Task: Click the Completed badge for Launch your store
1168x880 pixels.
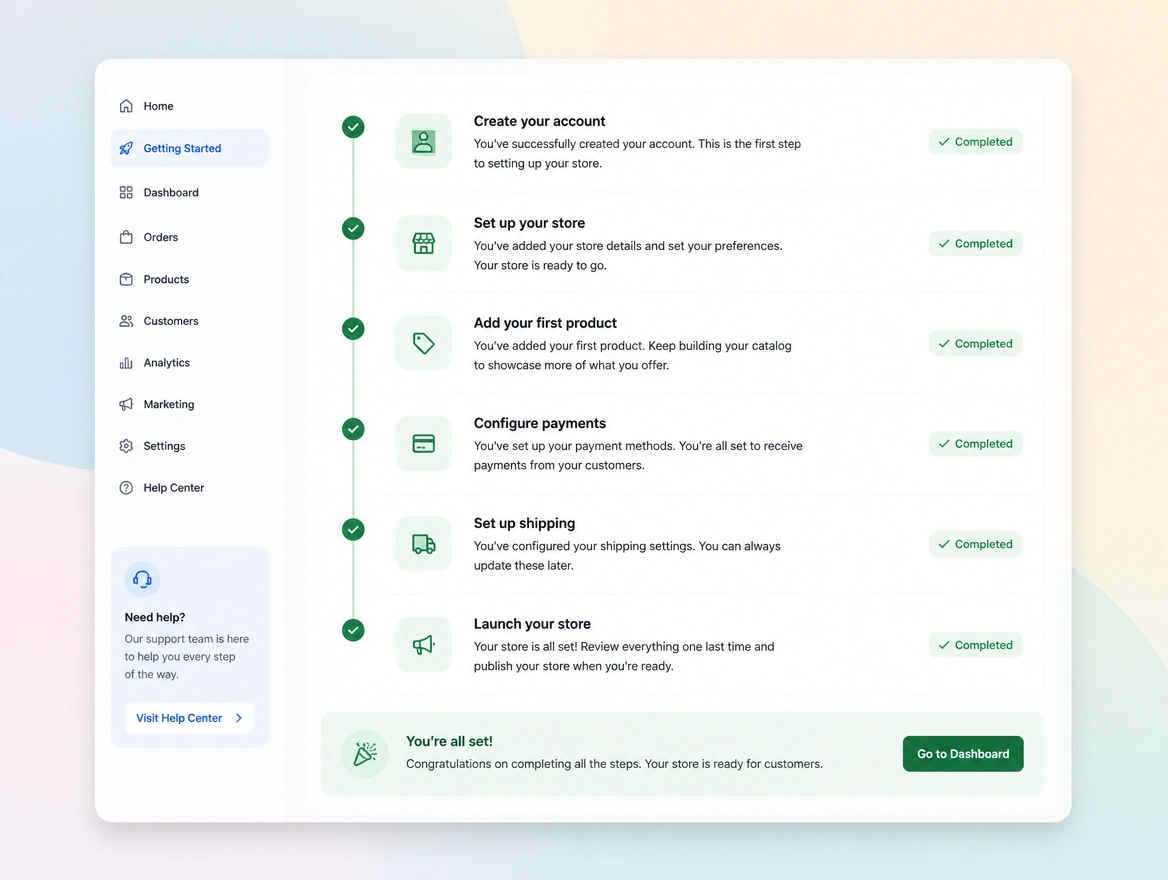Action: (x=975, y=645)
